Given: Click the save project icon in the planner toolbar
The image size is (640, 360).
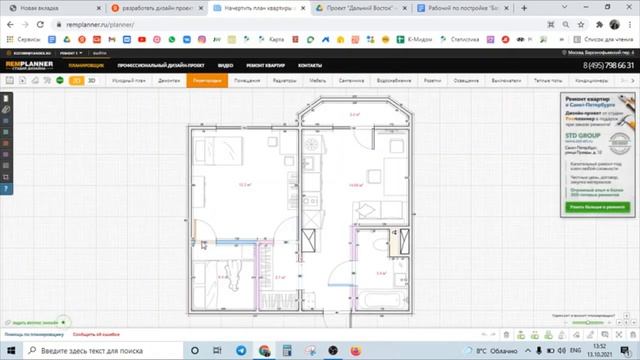Looking at the screenshot, I should [x=9, y=80].
